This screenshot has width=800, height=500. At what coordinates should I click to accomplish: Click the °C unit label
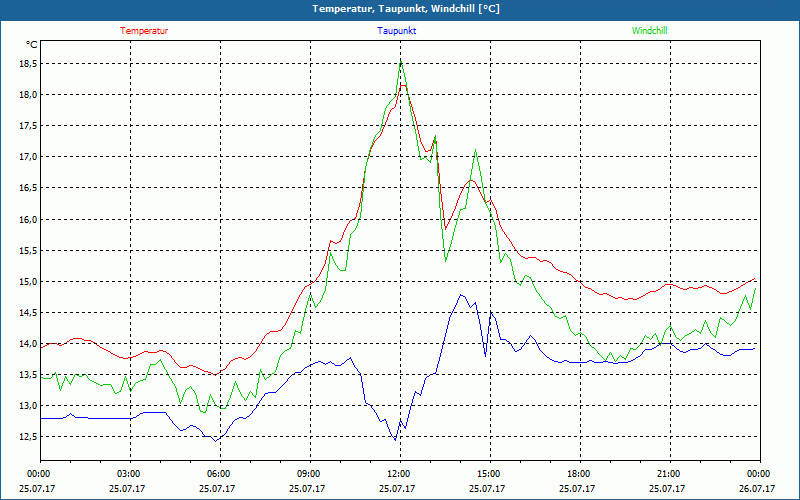pyautogui.click(x=32, y=45)
